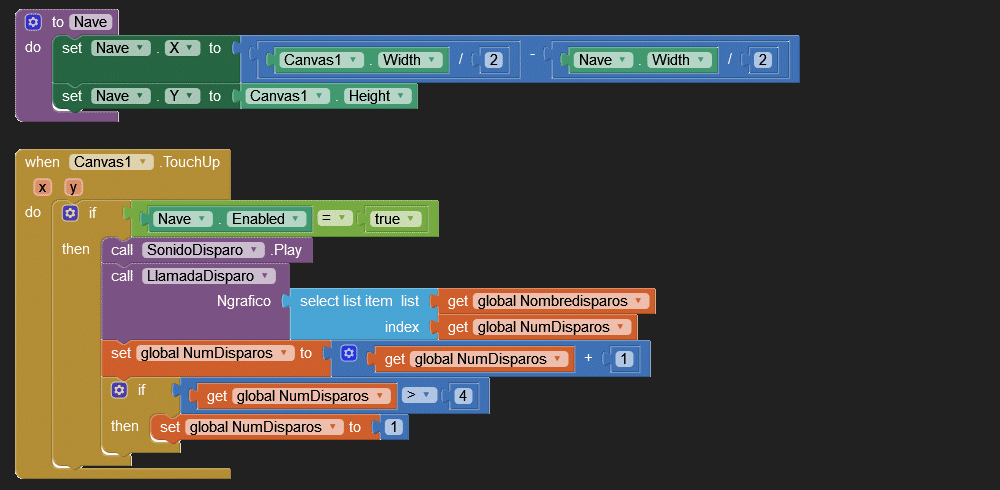Click the gear icon on the addition block
The width and height of the screenshot is (1000, 490).
349,352
